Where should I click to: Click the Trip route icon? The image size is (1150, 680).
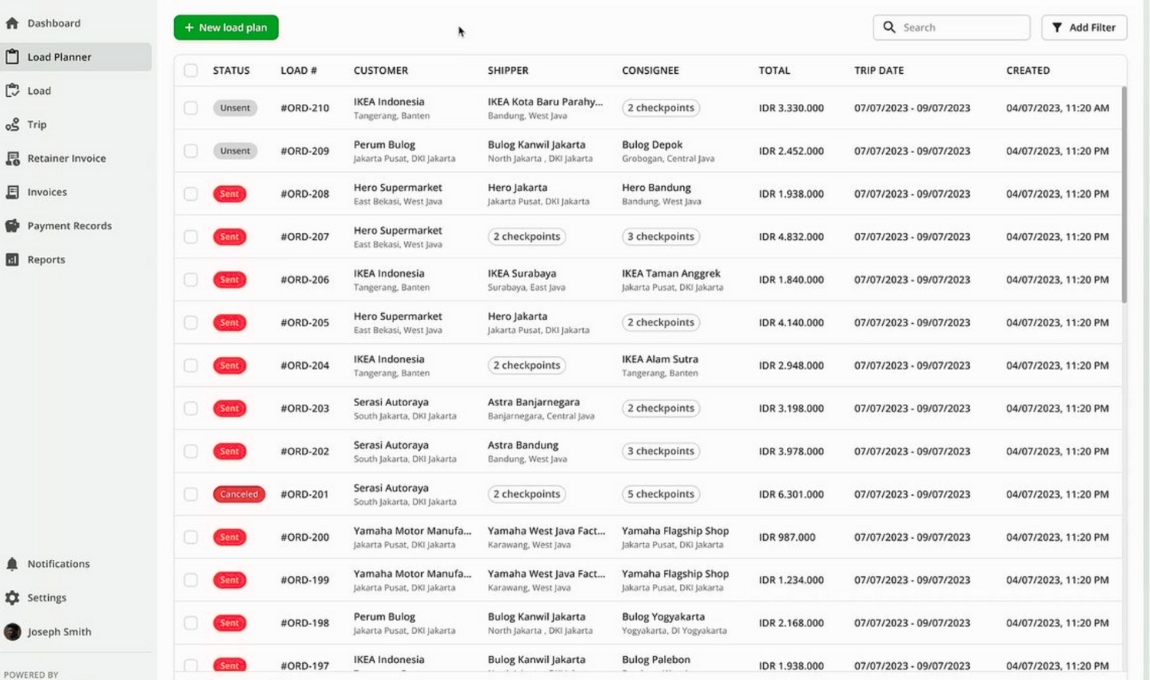point(13,125)
